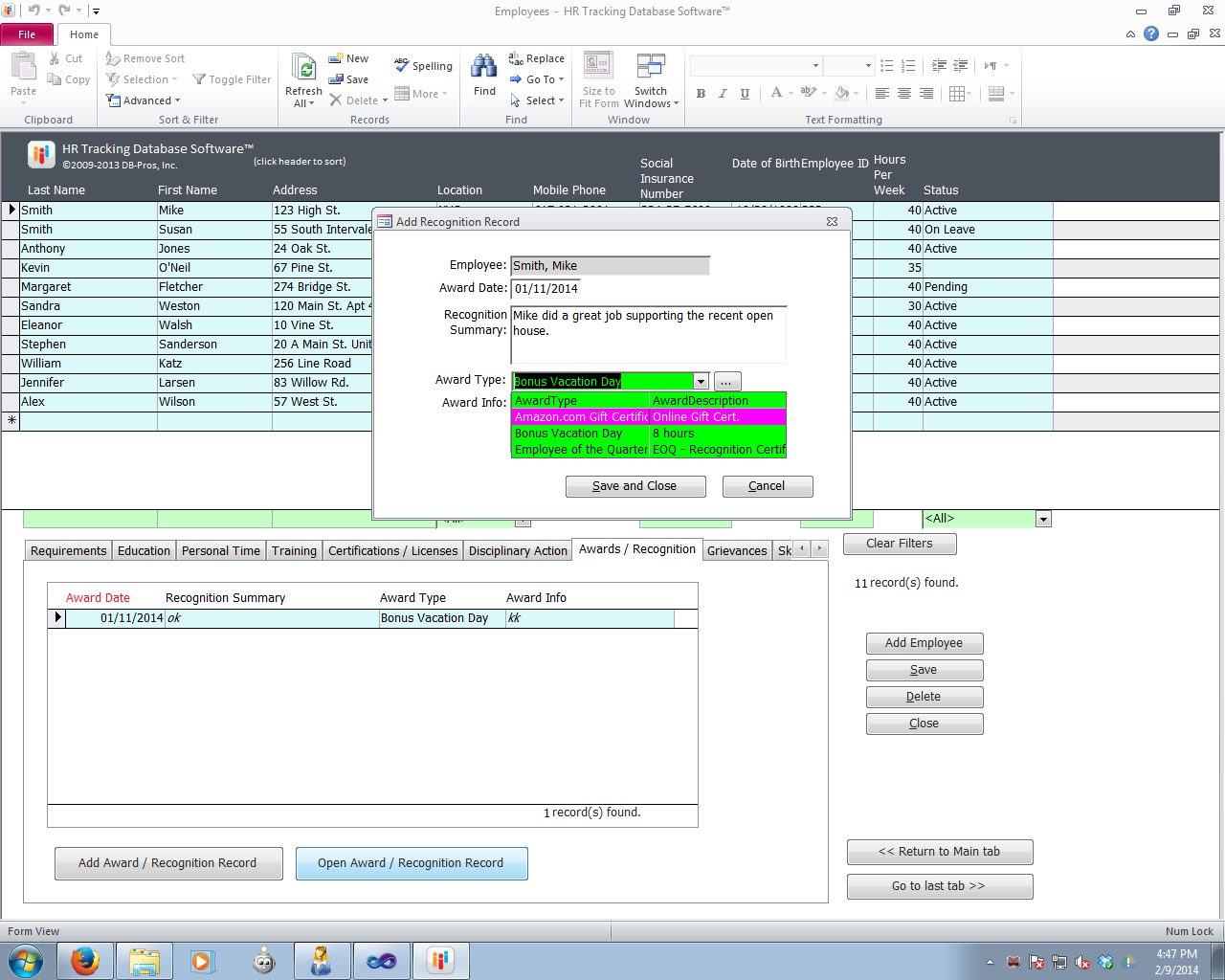Click the Save record ribbon icon
Viewport: 1225px width, 980px height.
pyautogui.click(x=335, y=79)
